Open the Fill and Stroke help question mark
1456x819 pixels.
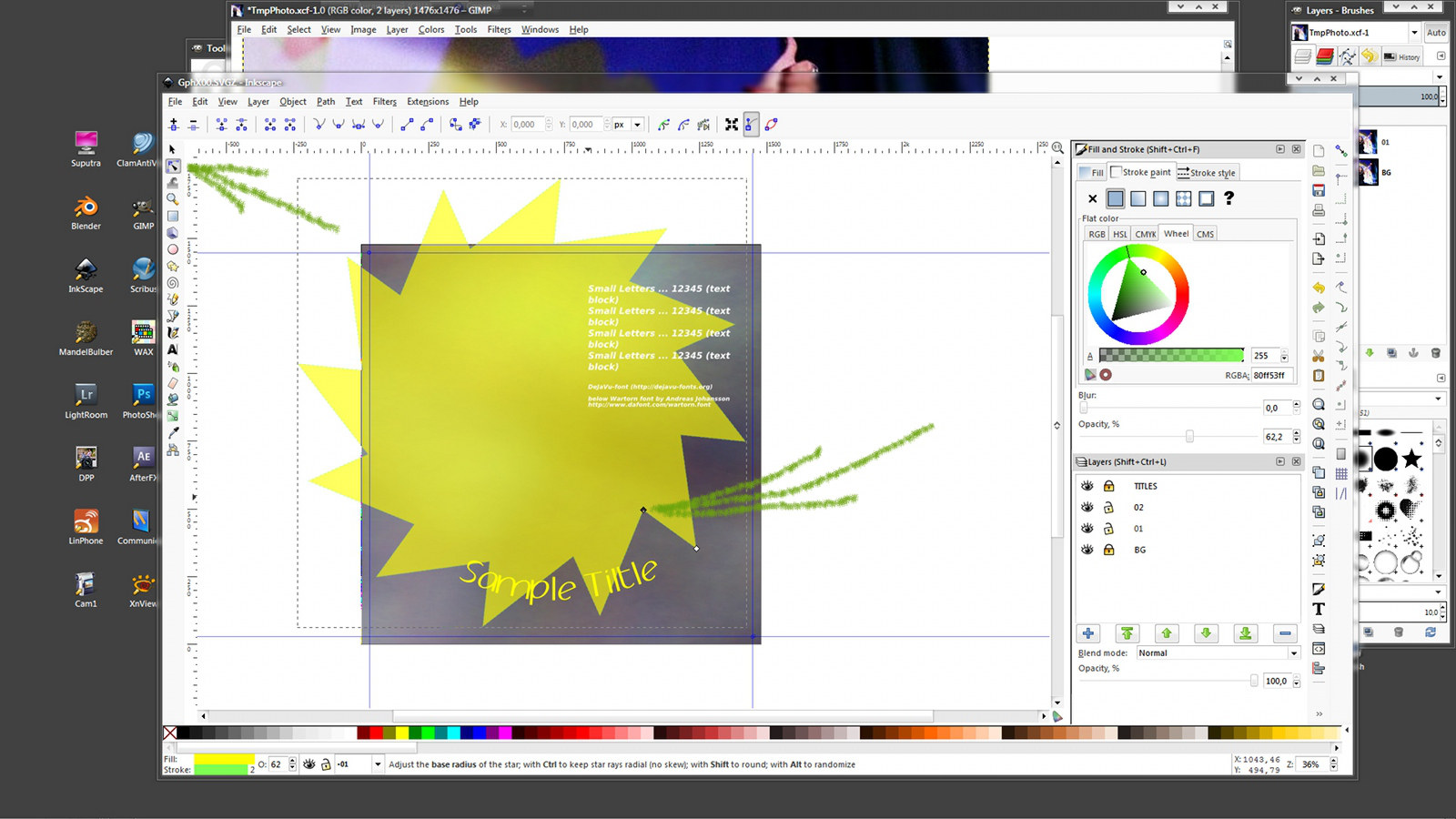1229,198
